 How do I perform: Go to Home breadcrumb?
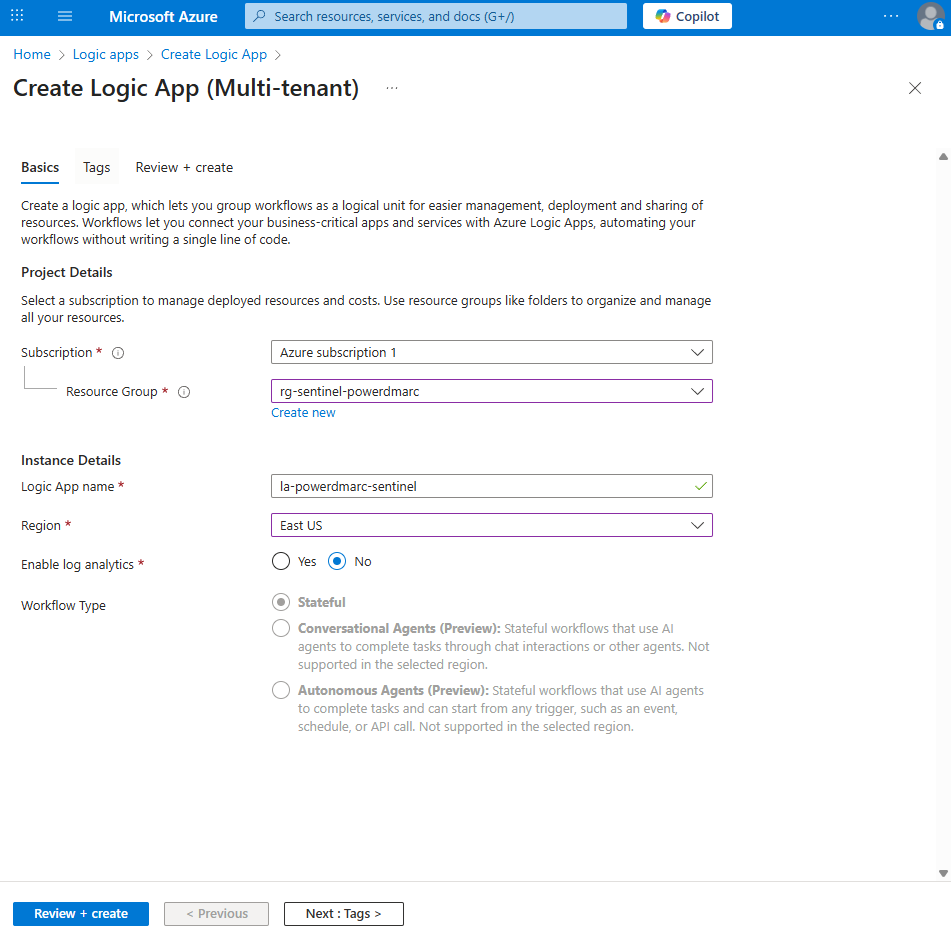point(32,55)
